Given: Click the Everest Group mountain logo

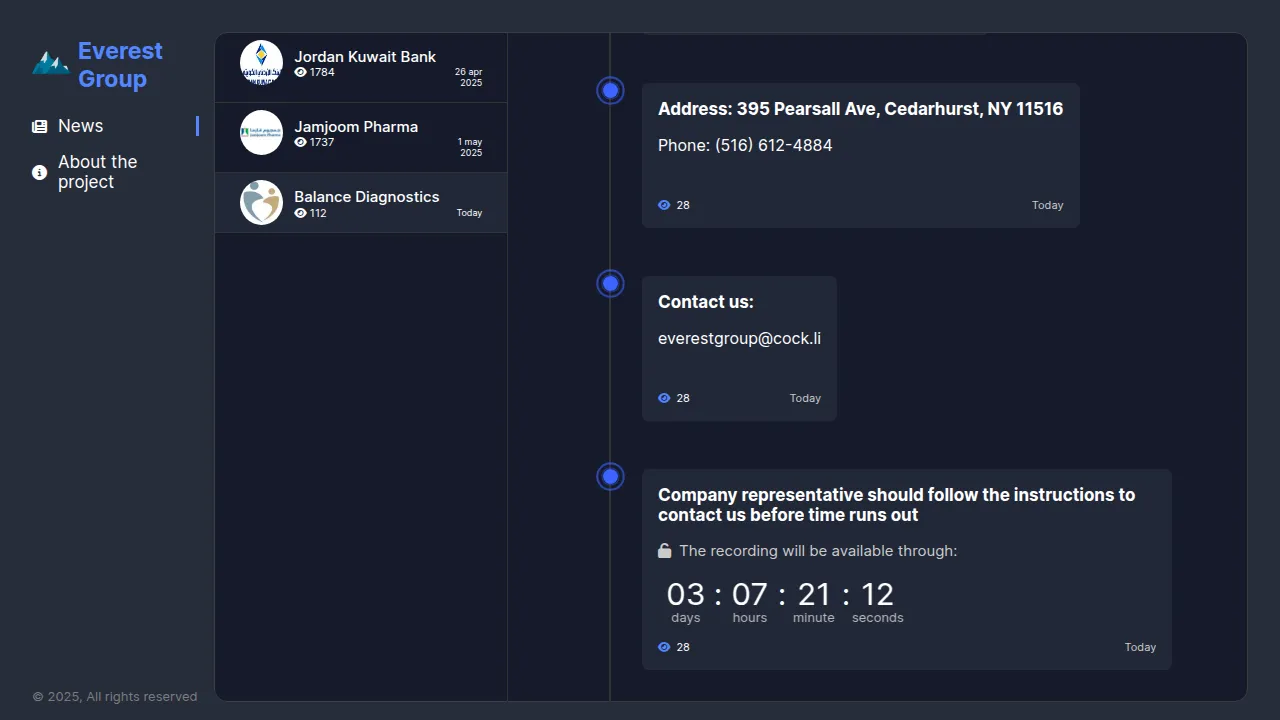Looking at the screenshot, I should coord(50,64).
